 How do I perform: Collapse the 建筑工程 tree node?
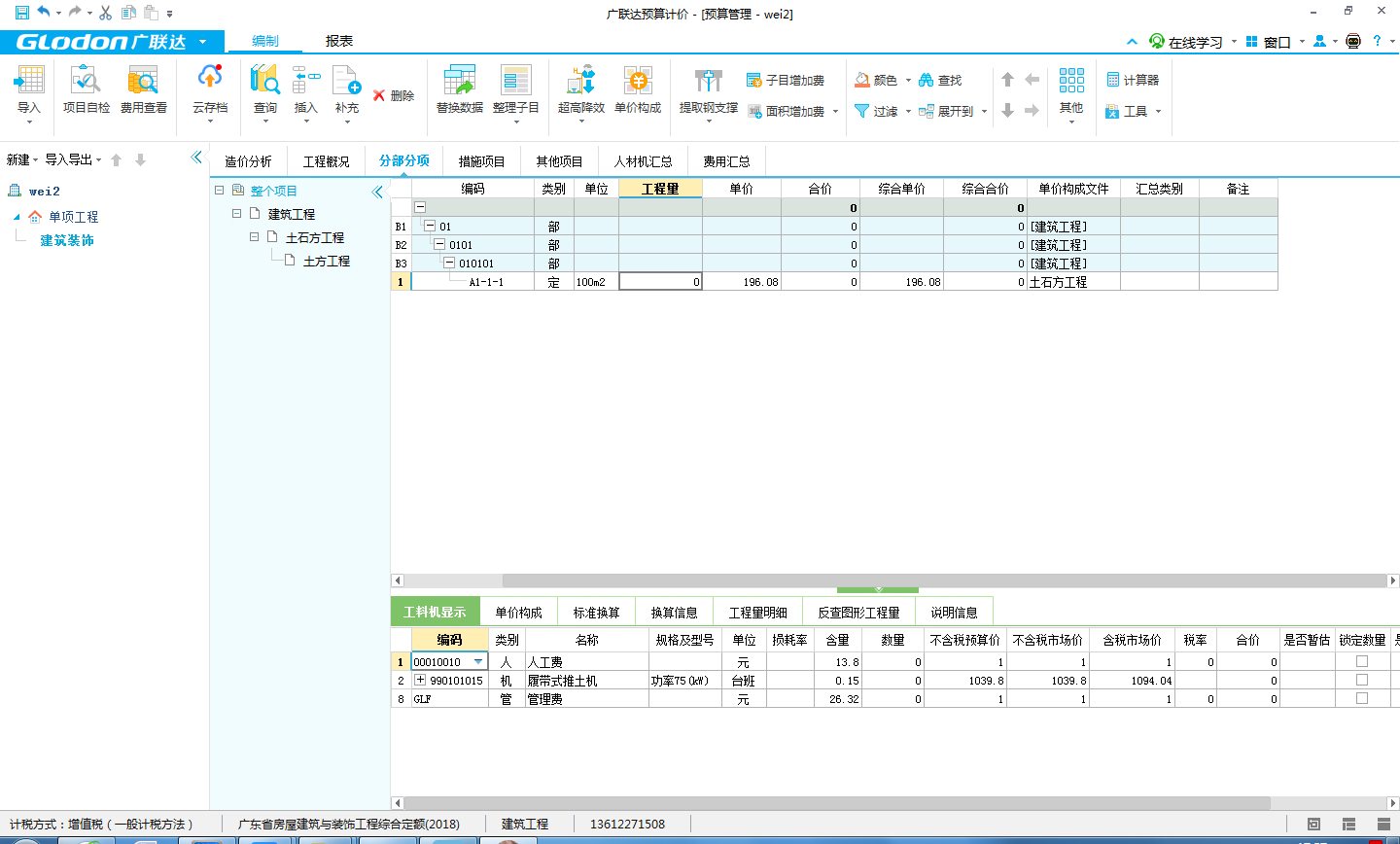pos(237,214)
